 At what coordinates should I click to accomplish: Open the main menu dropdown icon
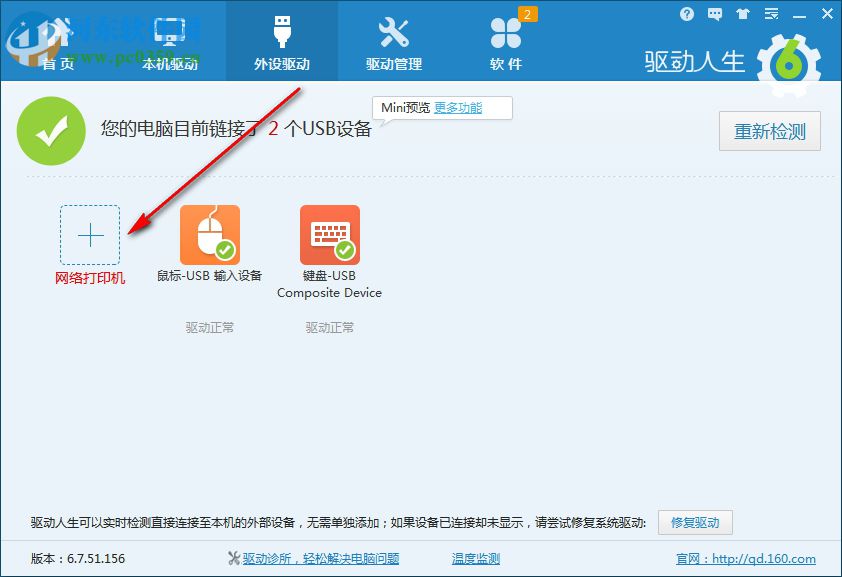point(771,13)
